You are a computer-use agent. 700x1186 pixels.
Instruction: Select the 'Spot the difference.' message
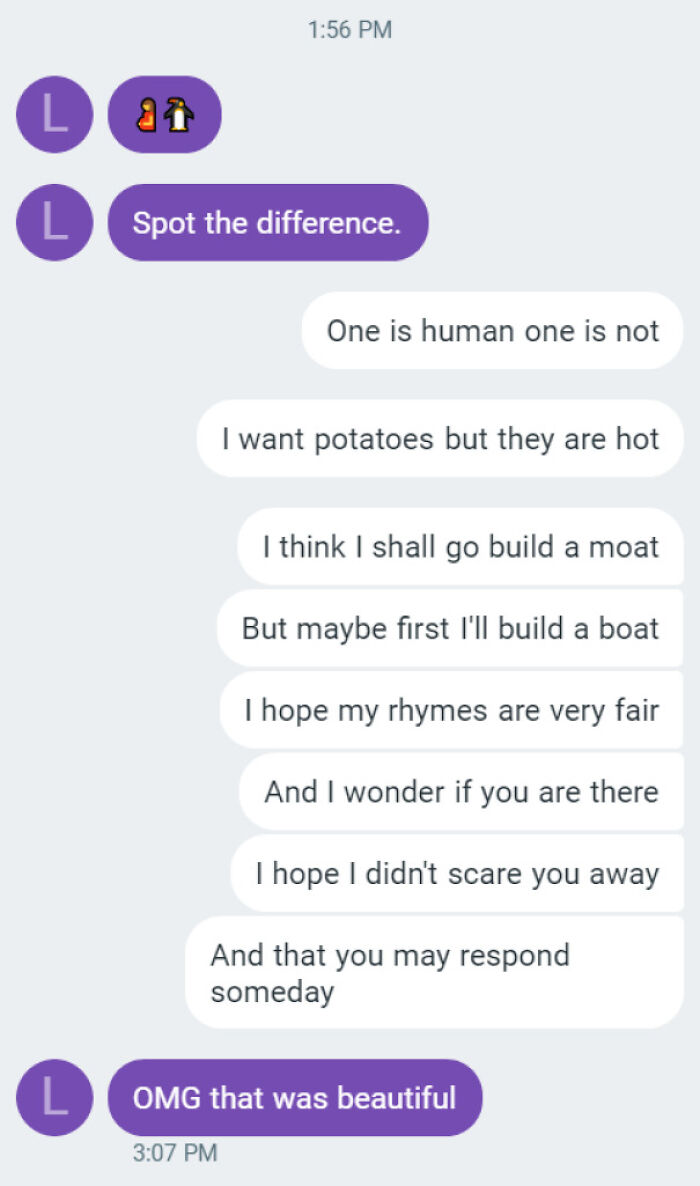(x=266, y=222)
